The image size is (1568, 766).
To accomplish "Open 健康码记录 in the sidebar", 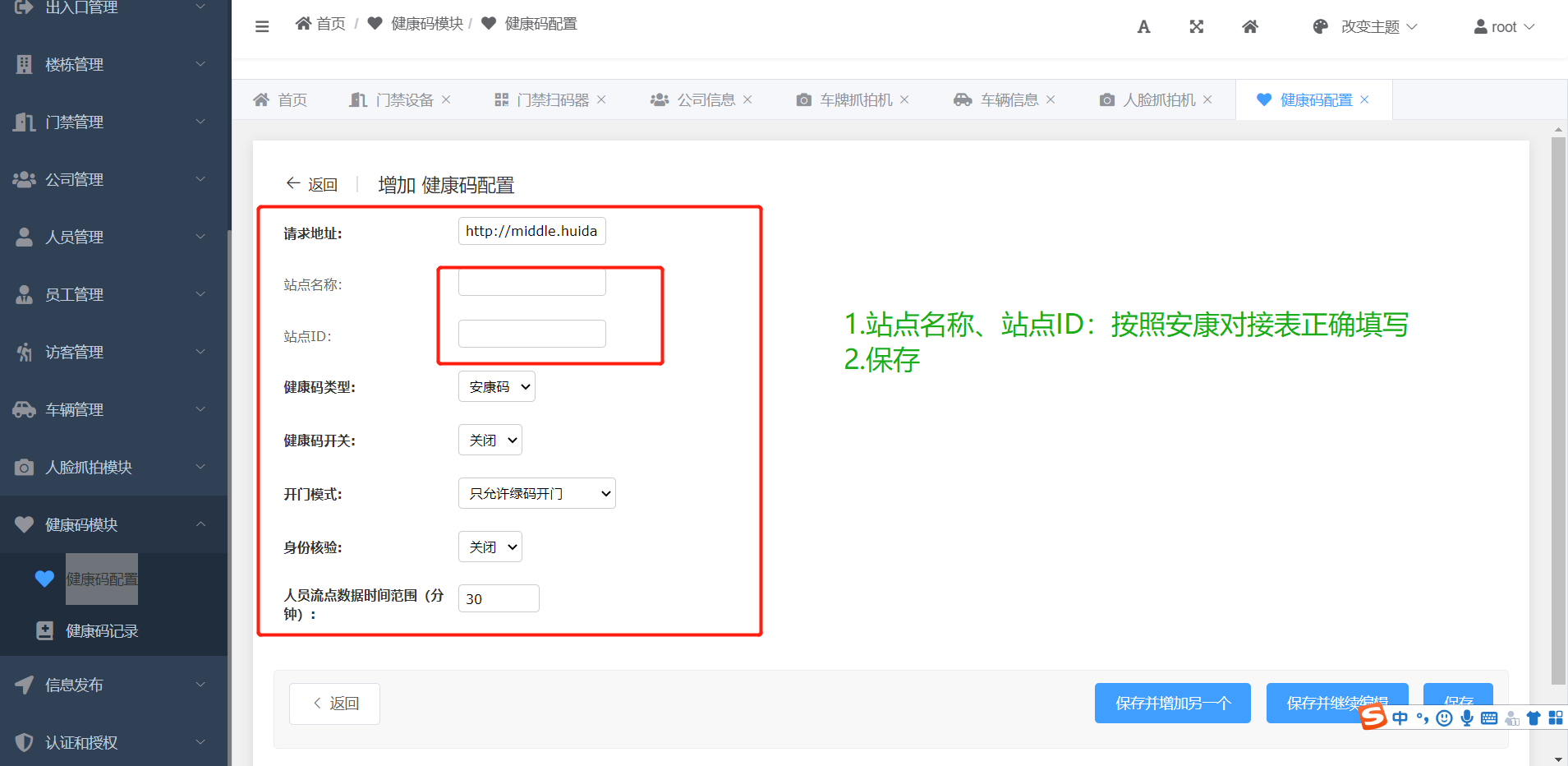I will pyautogui.click(x=102, y=631).
